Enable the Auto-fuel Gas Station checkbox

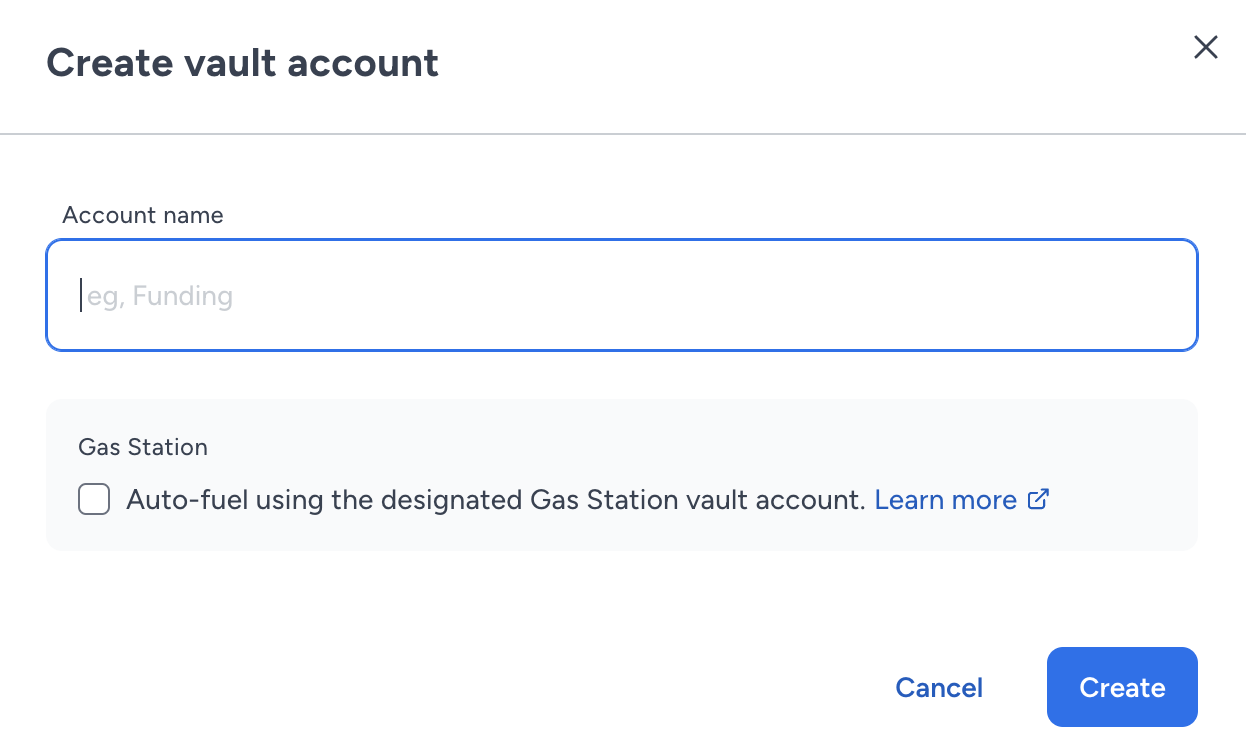pyautogui.click(x=94, y=499)
